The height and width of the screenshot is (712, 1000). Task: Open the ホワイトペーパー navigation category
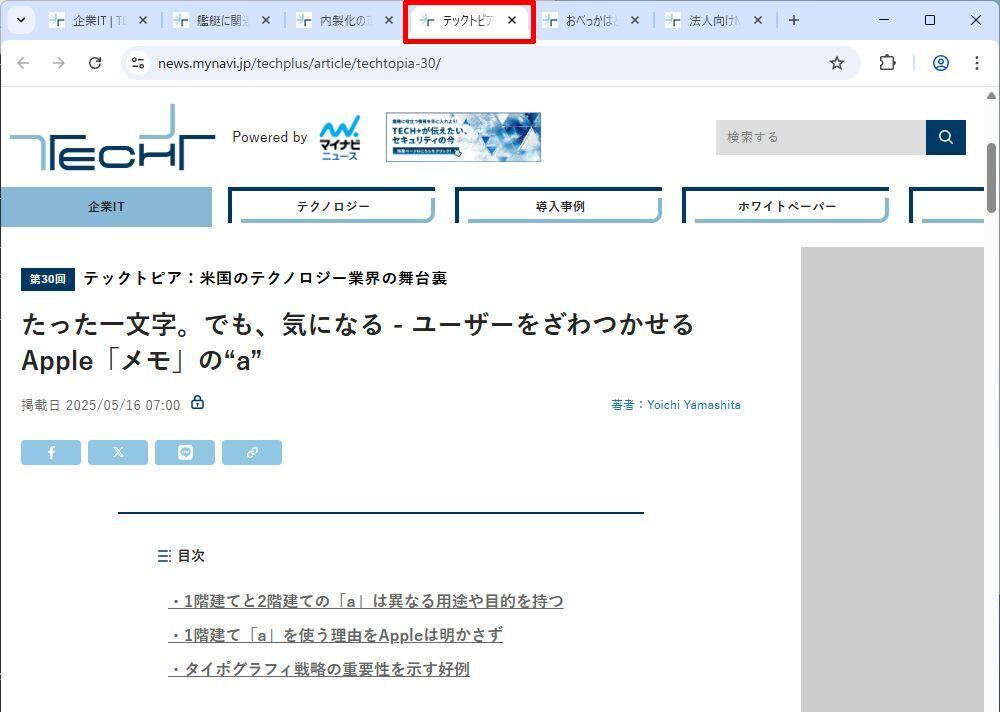click(786, 206)
